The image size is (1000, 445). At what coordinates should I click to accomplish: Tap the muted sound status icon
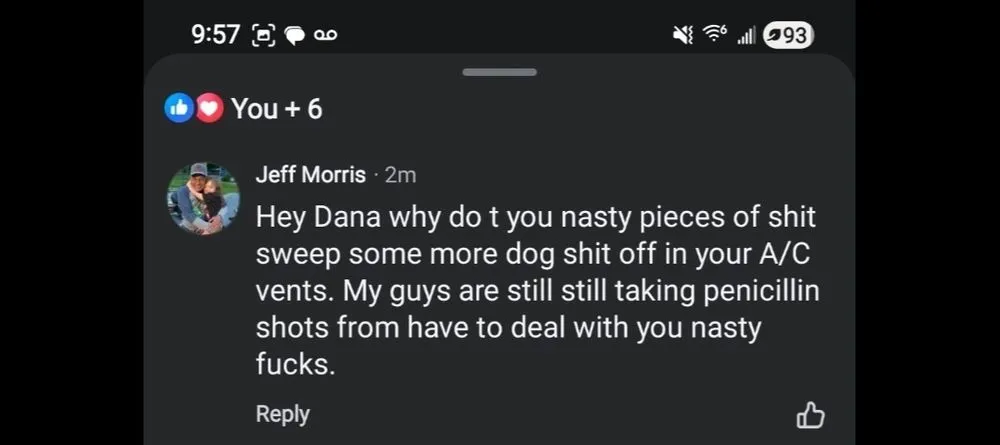coord(683,35)
